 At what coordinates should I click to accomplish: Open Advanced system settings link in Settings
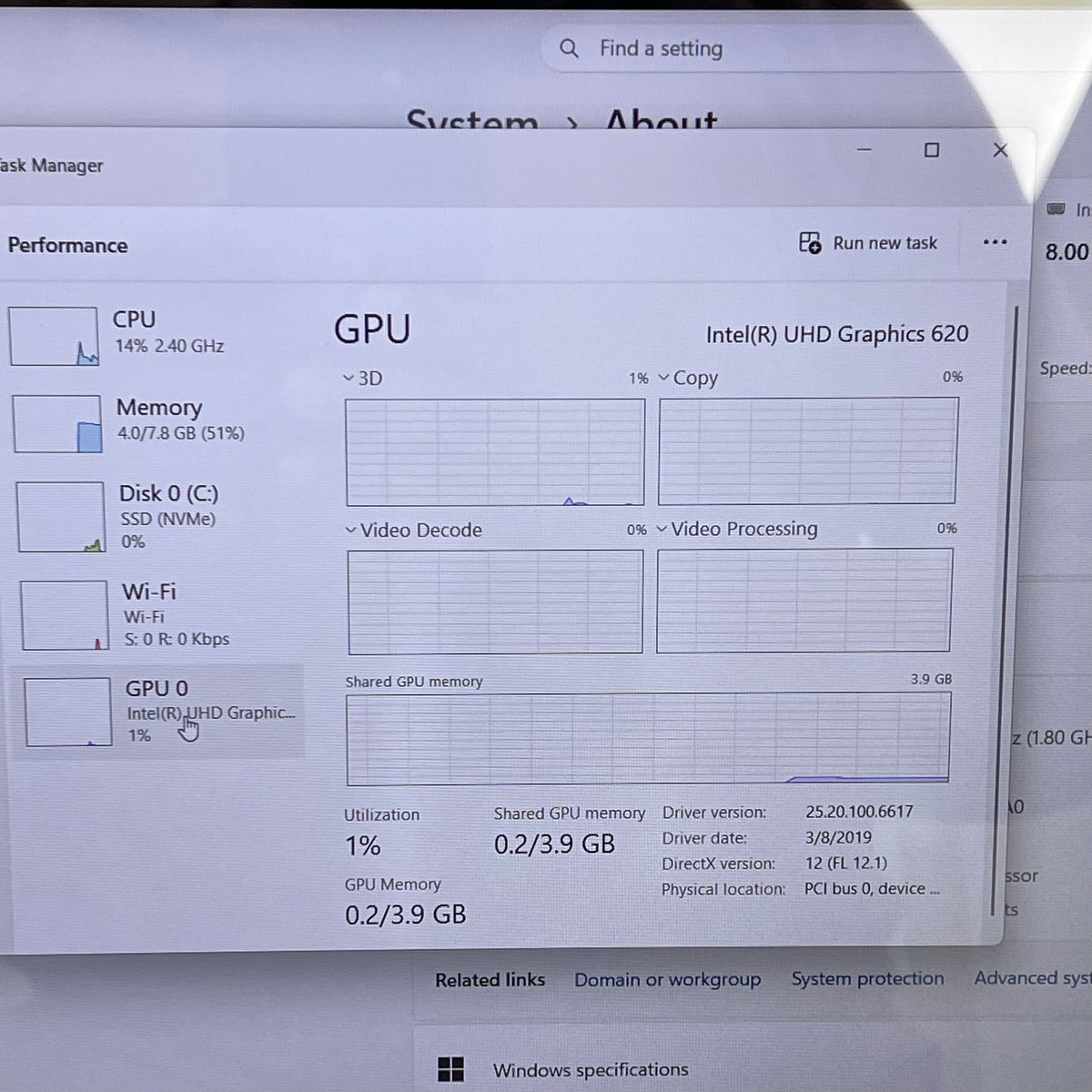1033,977
